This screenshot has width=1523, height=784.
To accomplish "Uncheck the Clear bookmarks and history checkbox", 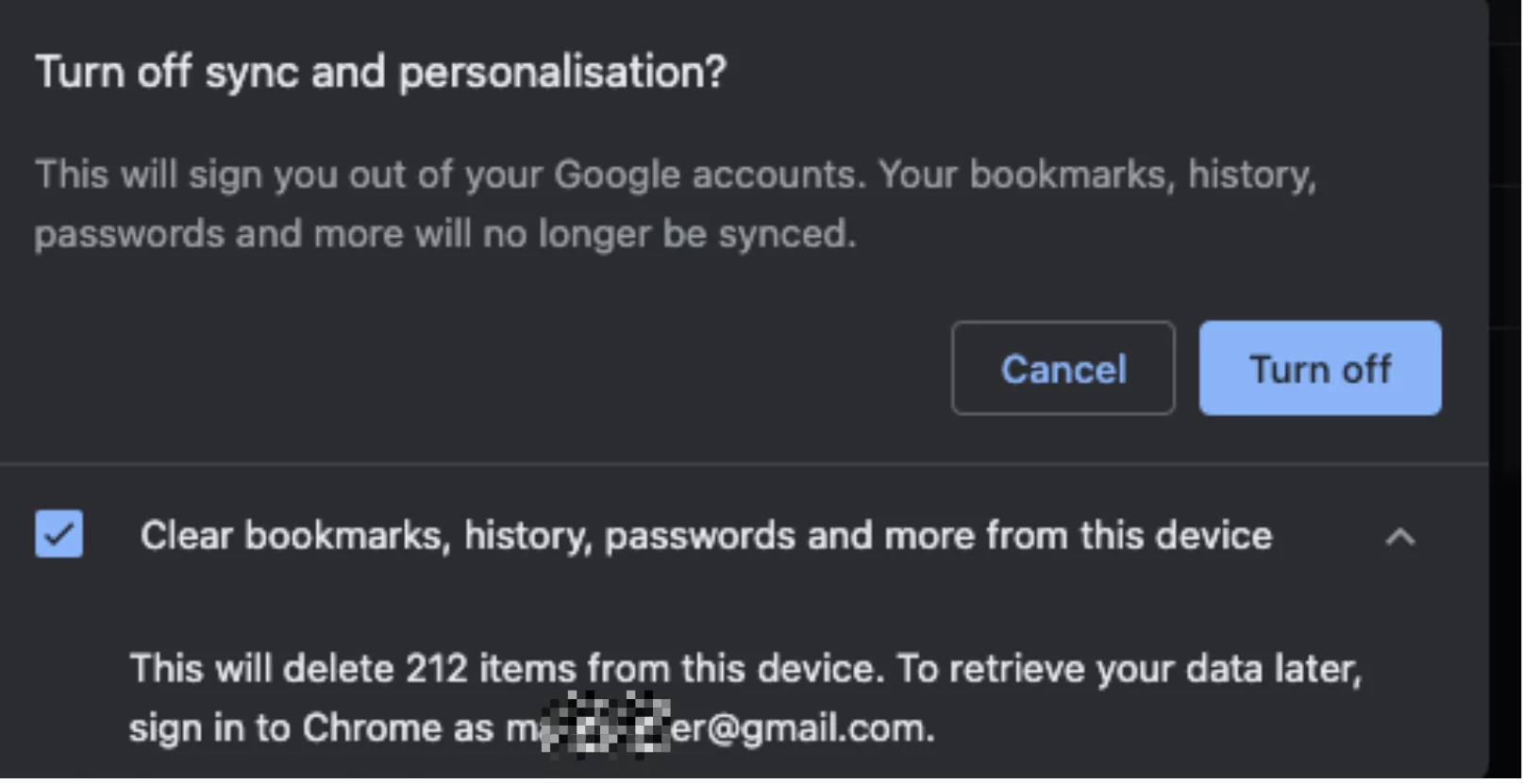I will click(58, 535).
